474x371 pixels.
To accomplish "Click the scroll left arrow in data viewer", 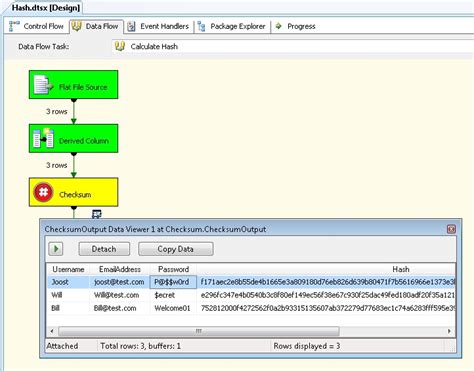I will point(52,331).
